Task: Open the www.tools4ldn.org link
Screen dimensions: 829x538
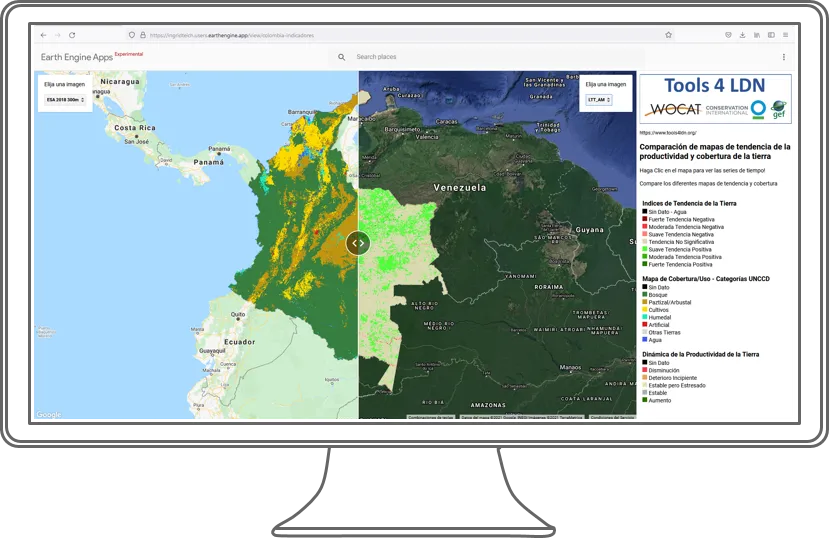Action: (x=668, y=132)
